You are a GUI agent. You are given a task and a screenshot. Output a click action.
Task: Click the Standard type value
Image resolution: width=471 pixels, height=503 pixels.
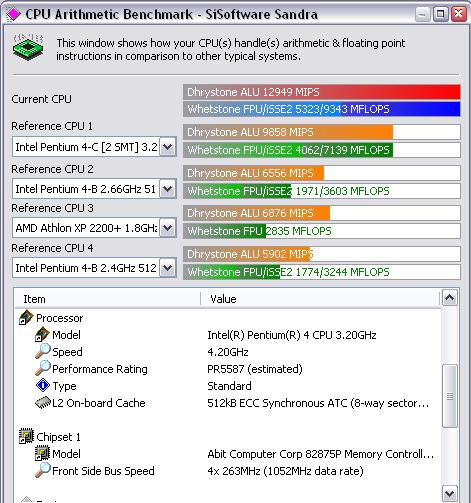pyautogui.click(x=229, y=386)
